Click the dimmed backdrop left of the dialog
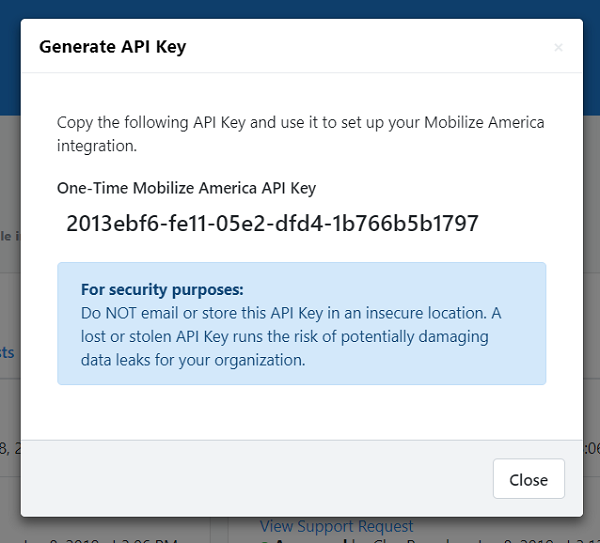 [x=10, y=300]
